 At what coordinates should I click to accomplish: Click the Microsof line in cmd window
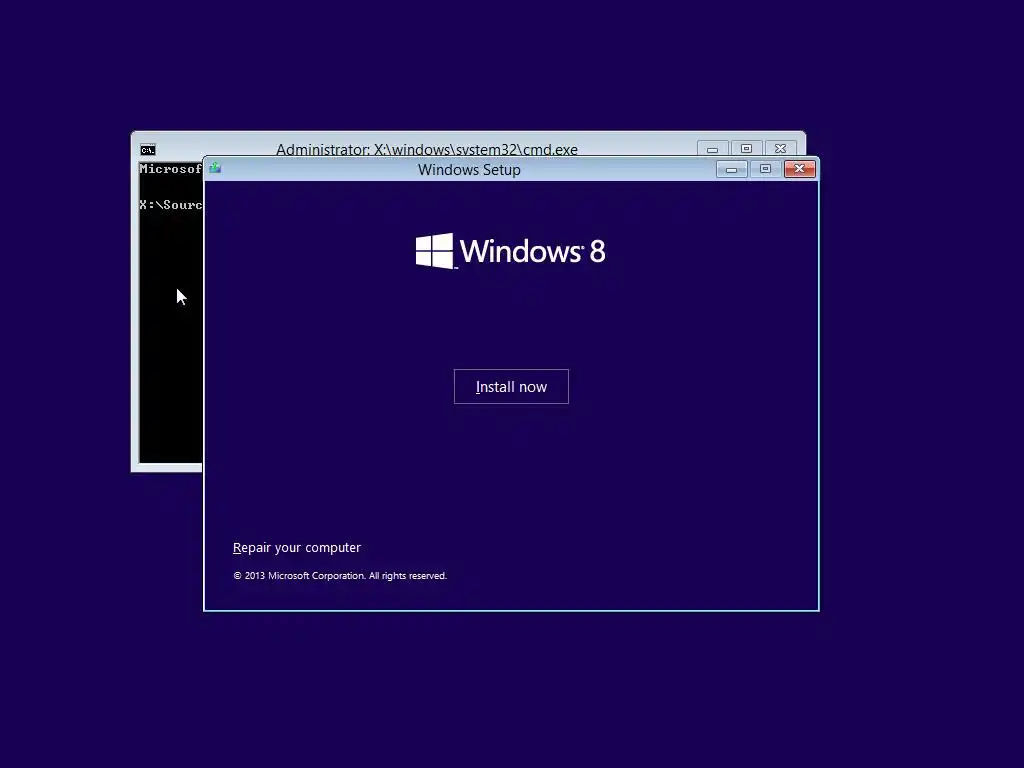(170, 168)
